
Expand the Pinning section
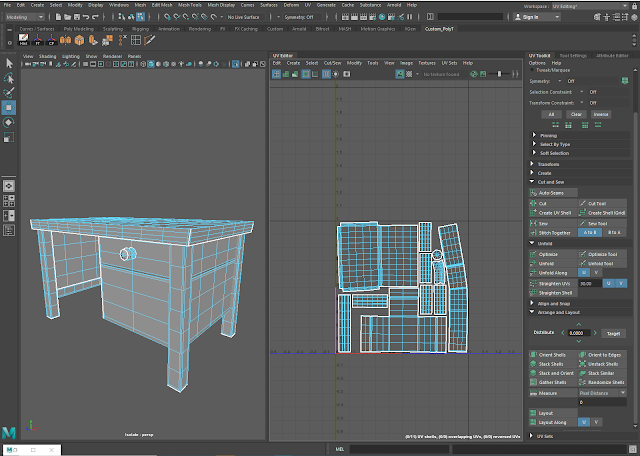point(548,135)
